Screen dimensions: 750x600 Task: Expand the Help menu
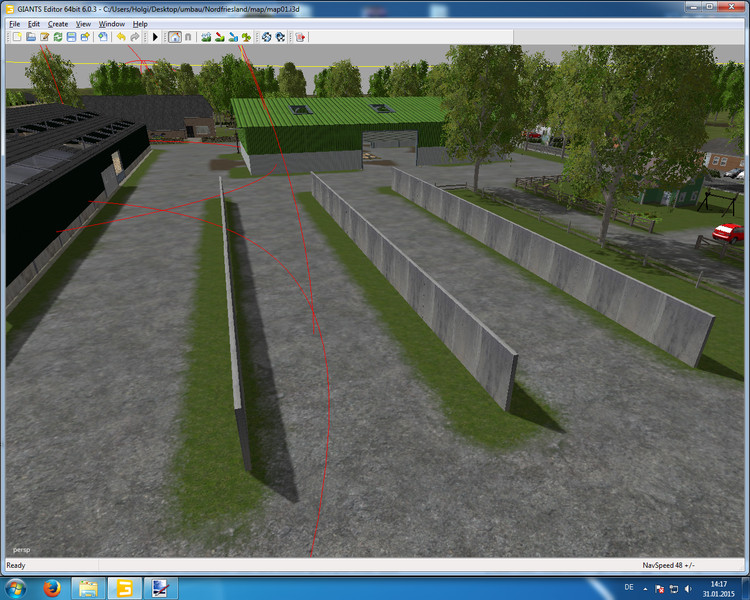pyautogui.click(x=140, y=23)
